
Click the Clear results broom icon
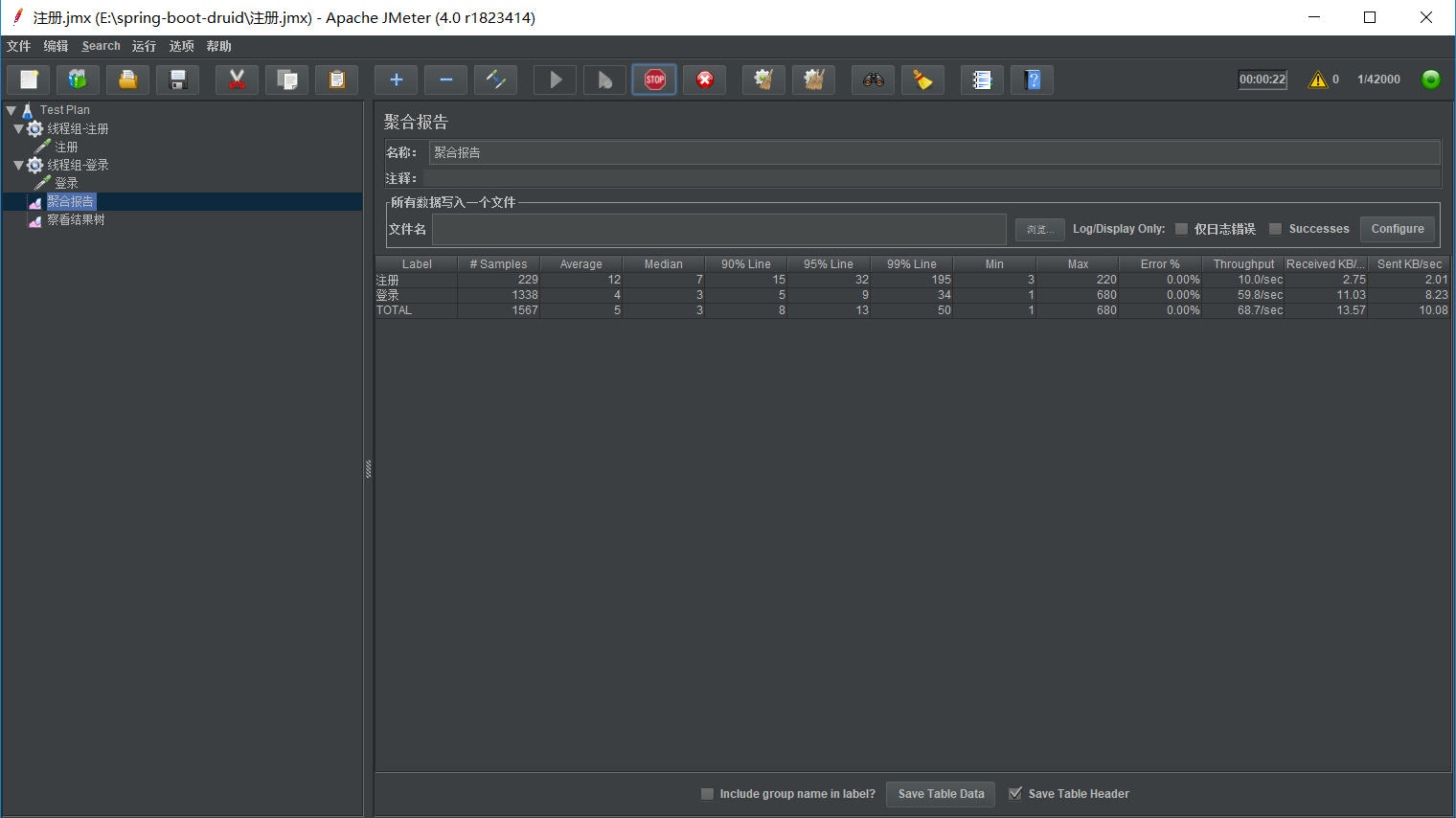pyautogui.click(x=764, y=80)
